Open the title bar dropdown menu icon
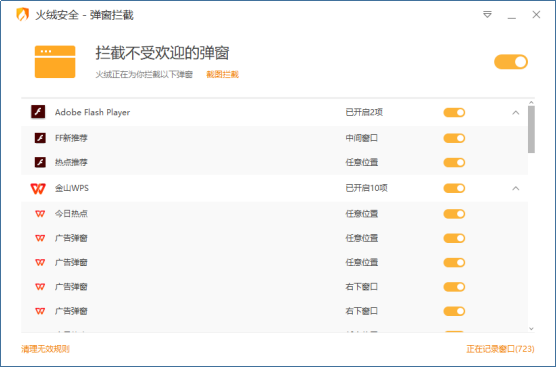This screenshot has height=368, width=557. 487,15
